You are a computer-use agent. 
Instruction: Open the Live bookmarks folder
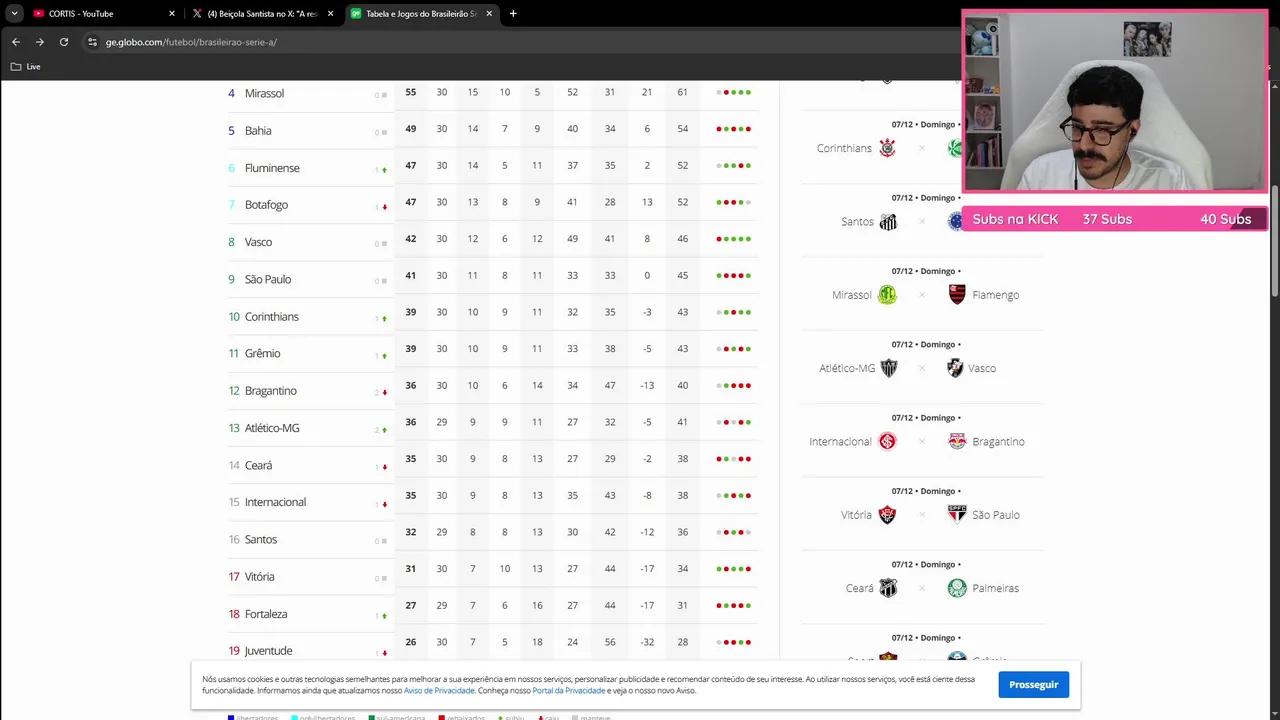26,66
